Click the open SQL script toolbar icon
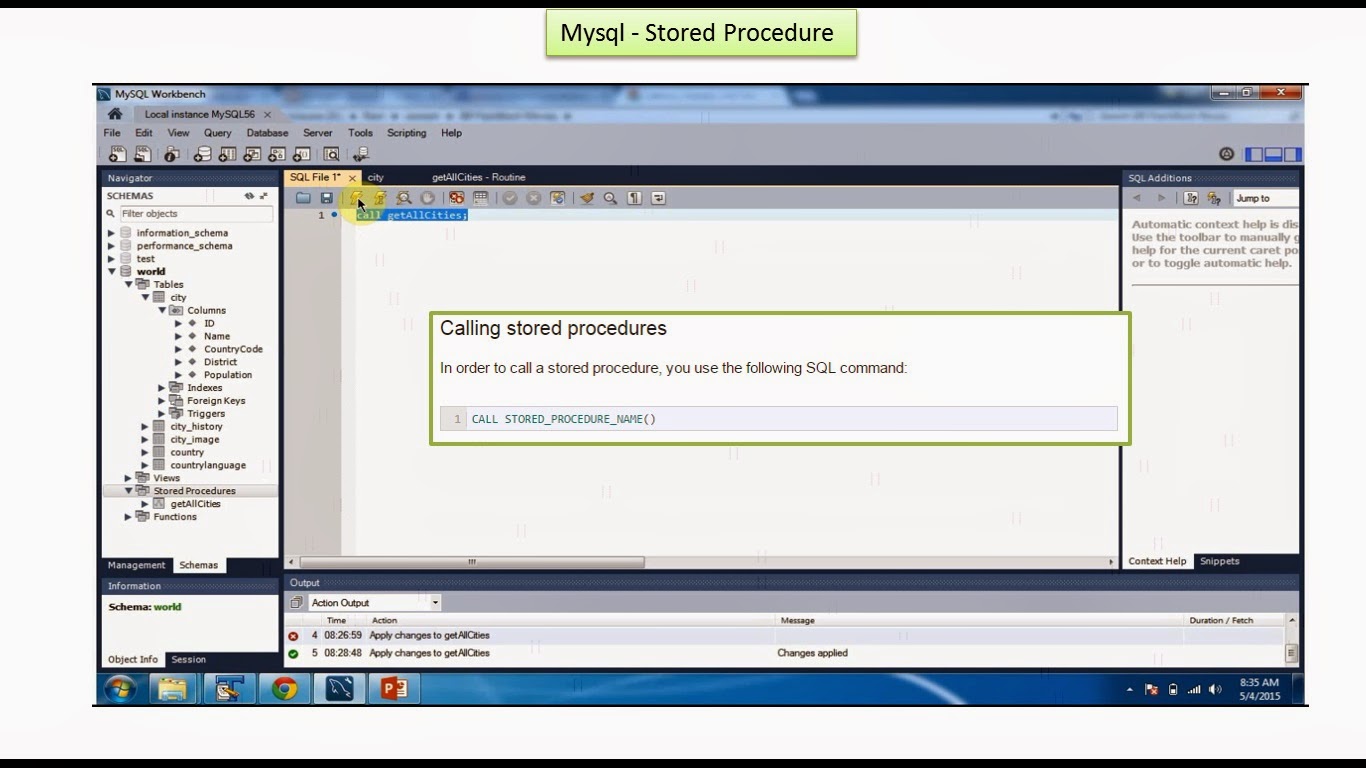The height and width of the screenshot is (768, 1366). [143, 154]
